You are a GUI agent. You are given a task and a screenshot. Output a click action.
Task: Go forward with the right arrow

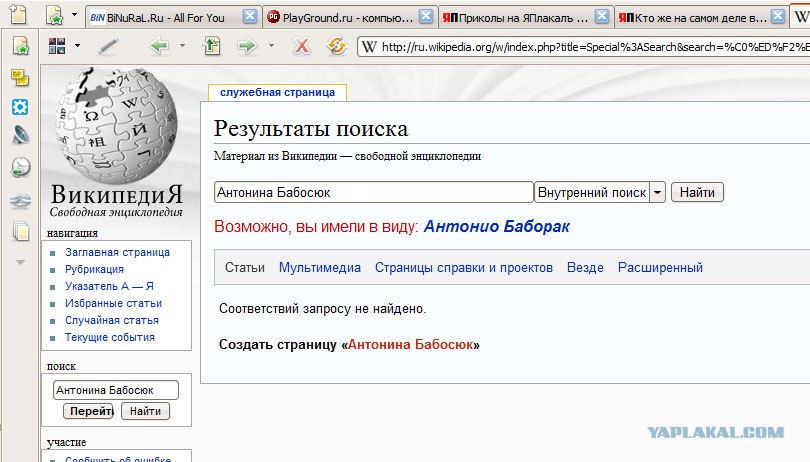(x=247, y=46)
